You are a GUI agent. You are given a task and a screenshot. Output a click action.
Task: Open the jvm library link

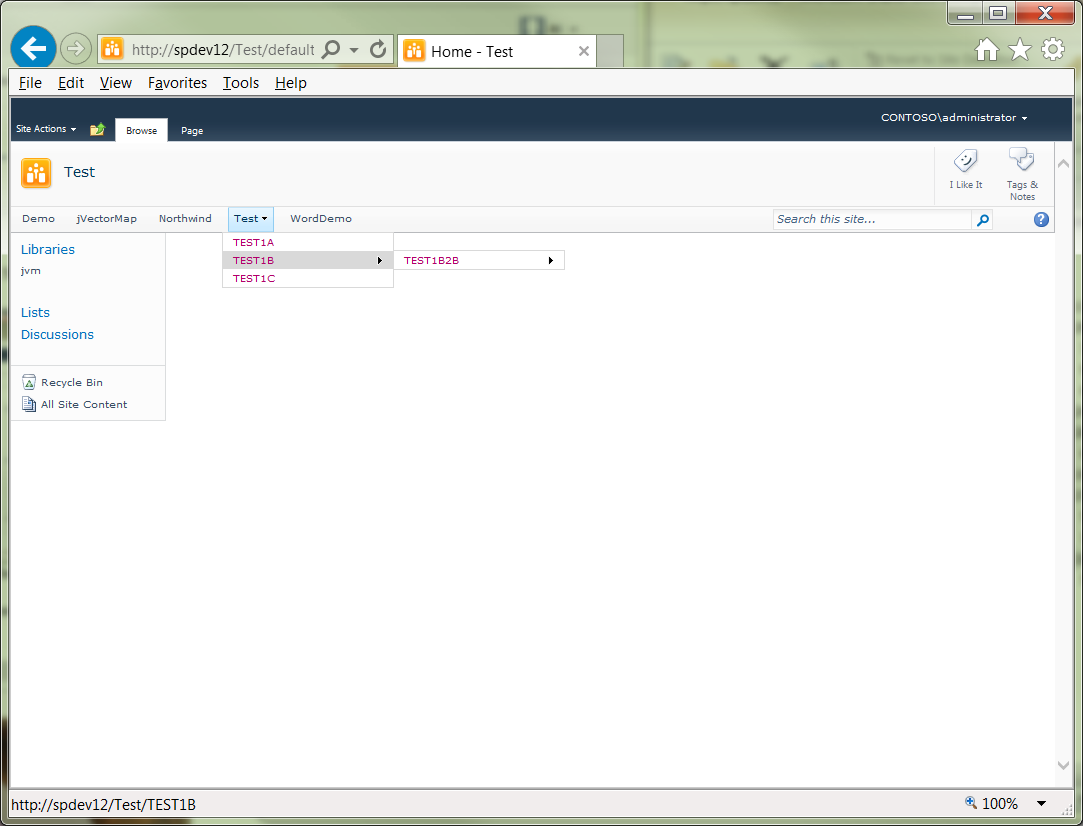tap(30, 270)
